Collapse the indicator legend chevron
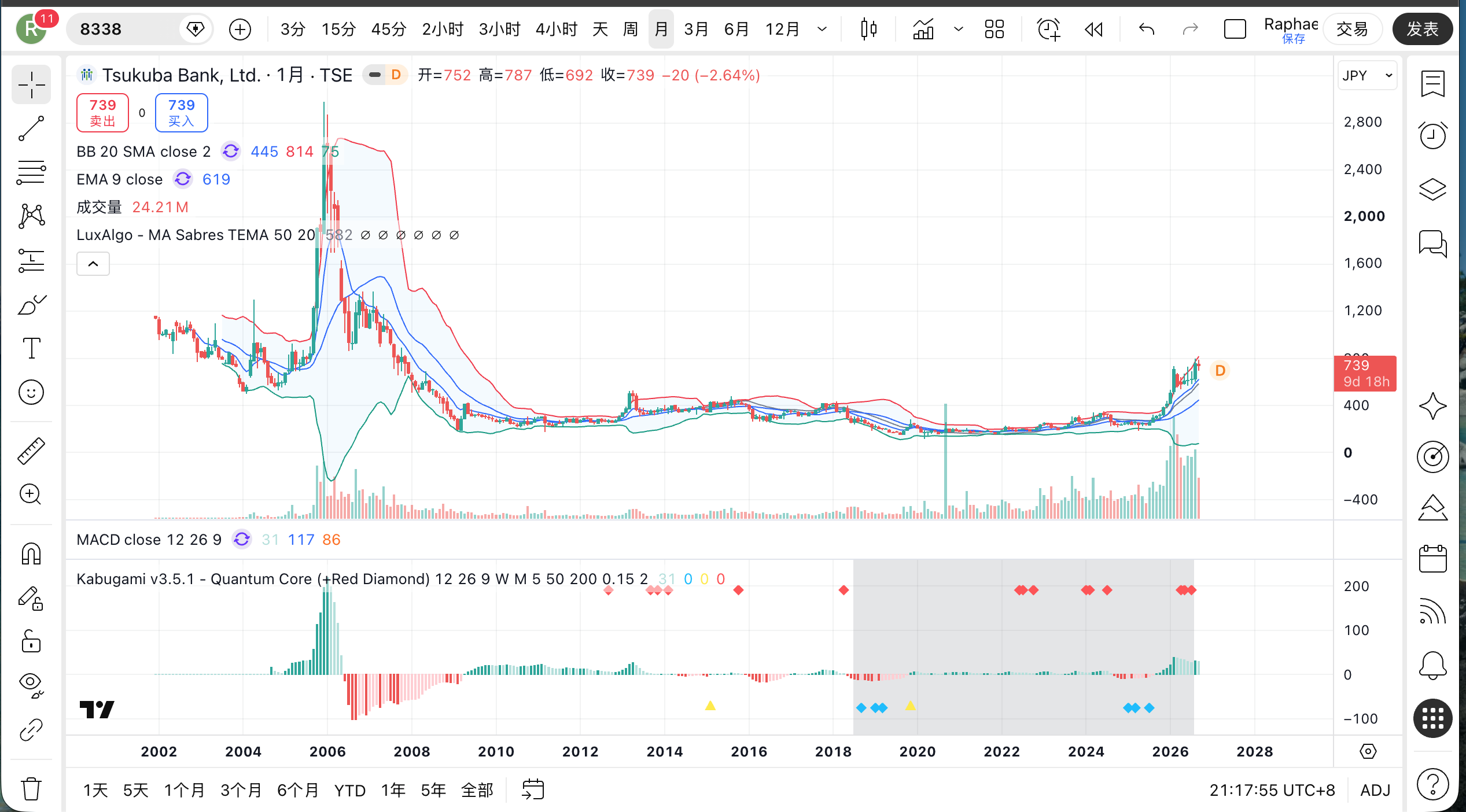 point(93,264)
